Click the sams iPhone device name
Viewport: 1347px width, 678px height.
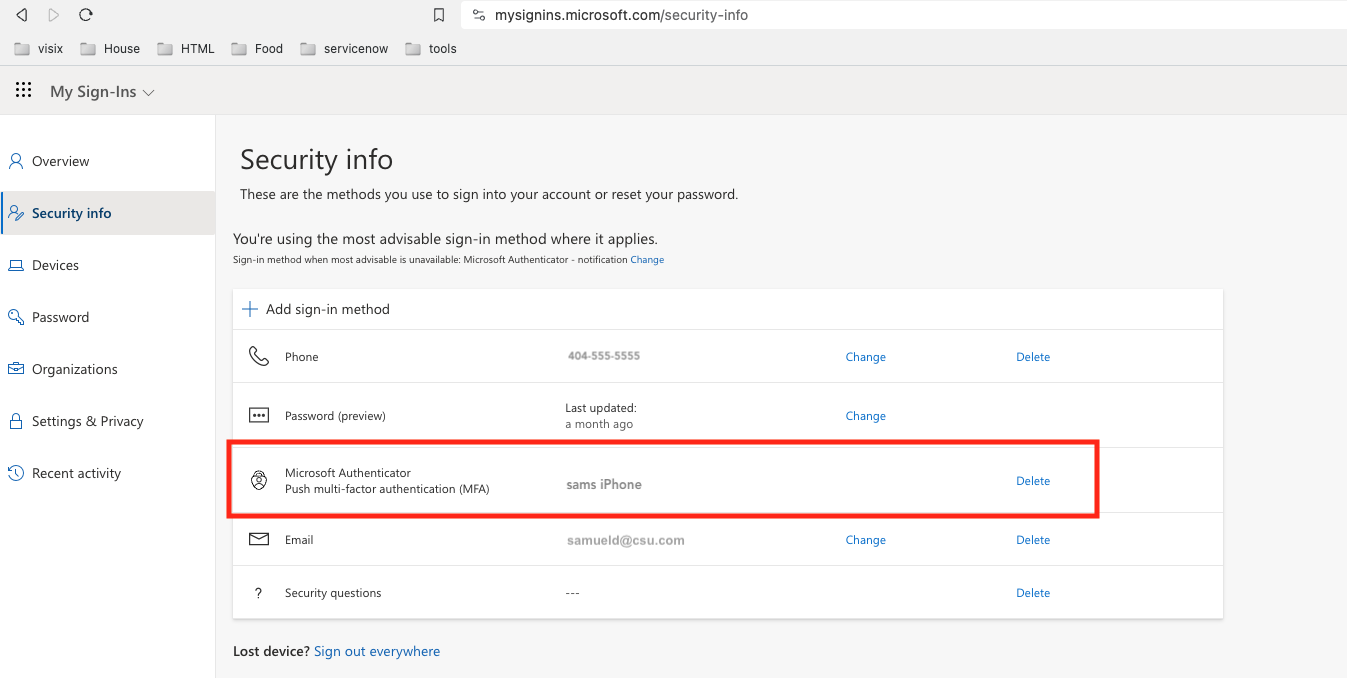[604, 484]
